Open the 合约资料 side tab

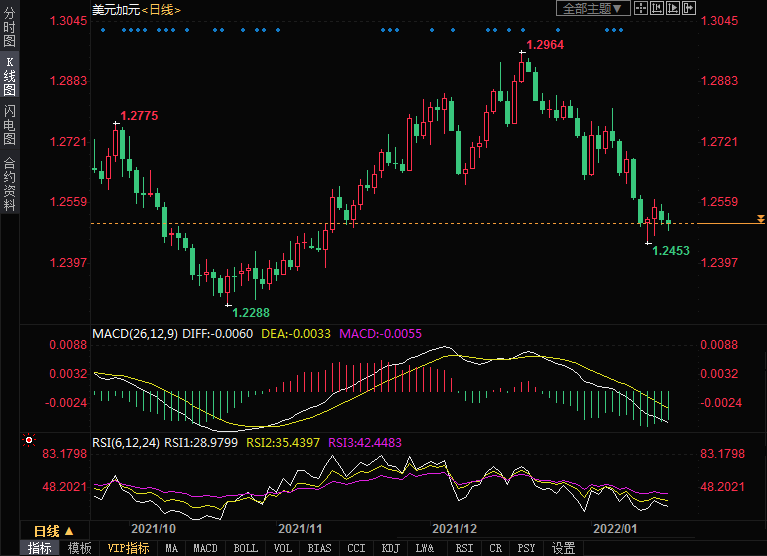[x=9, y=183]
